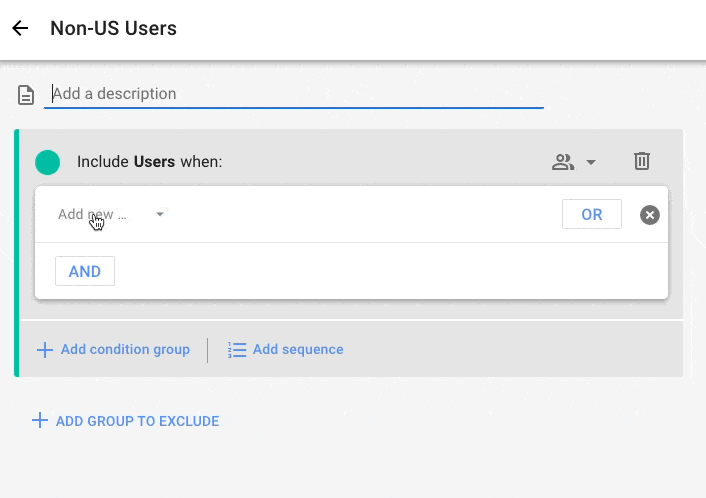Click the caret beside Add new condition
The width and height of the screenshot is (706, 498).
(x=160, y=214)
